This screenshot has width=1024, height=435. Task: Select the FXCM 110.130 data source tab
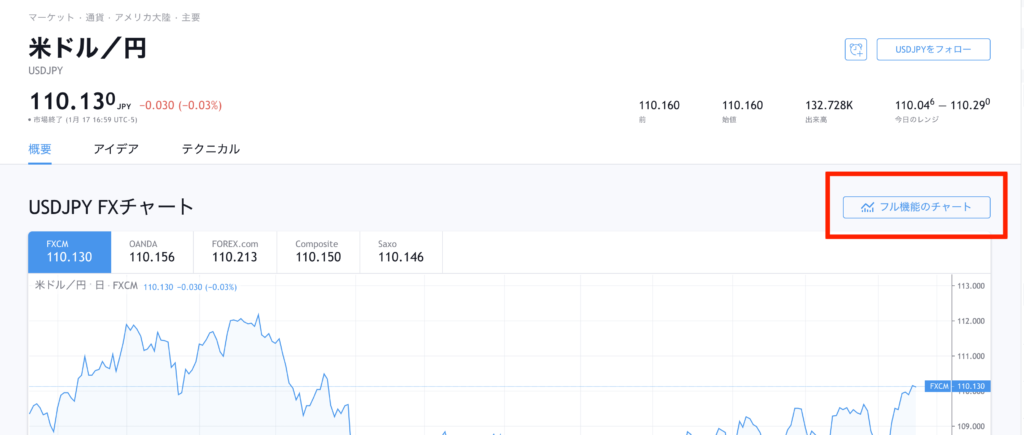69,251
